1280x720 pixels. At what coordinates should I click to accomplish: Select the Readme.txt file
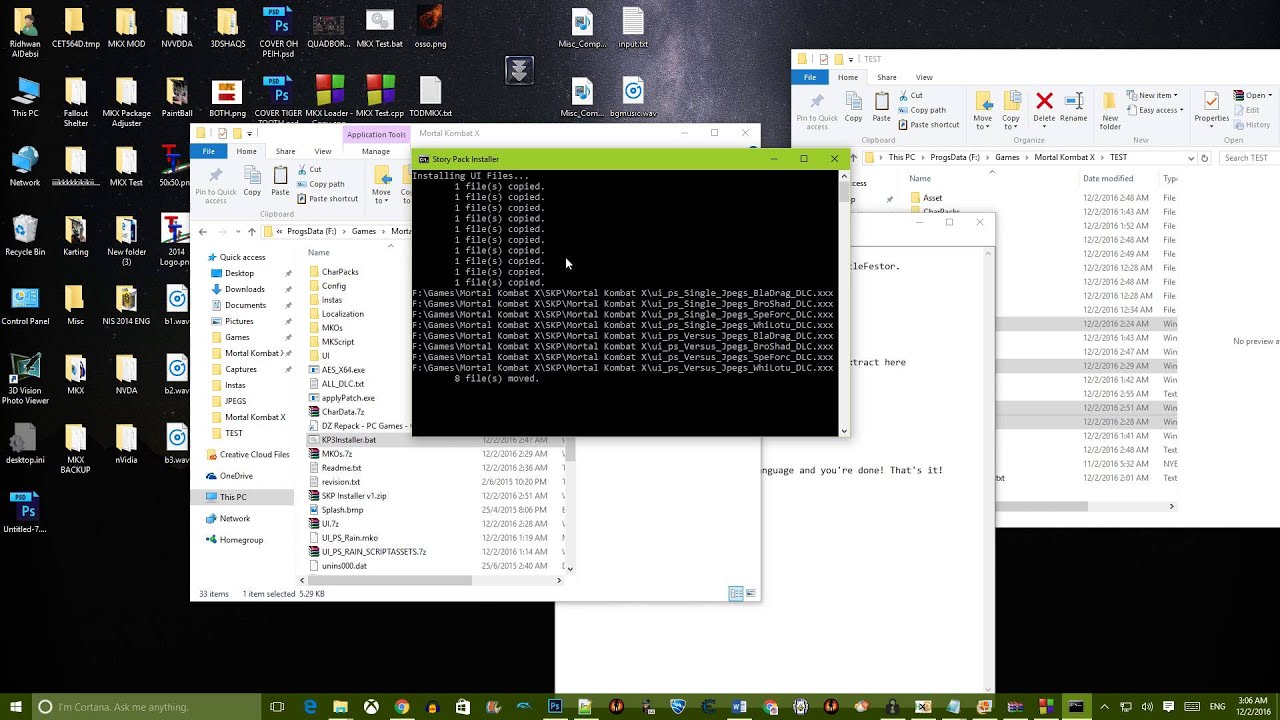(341, 468)
